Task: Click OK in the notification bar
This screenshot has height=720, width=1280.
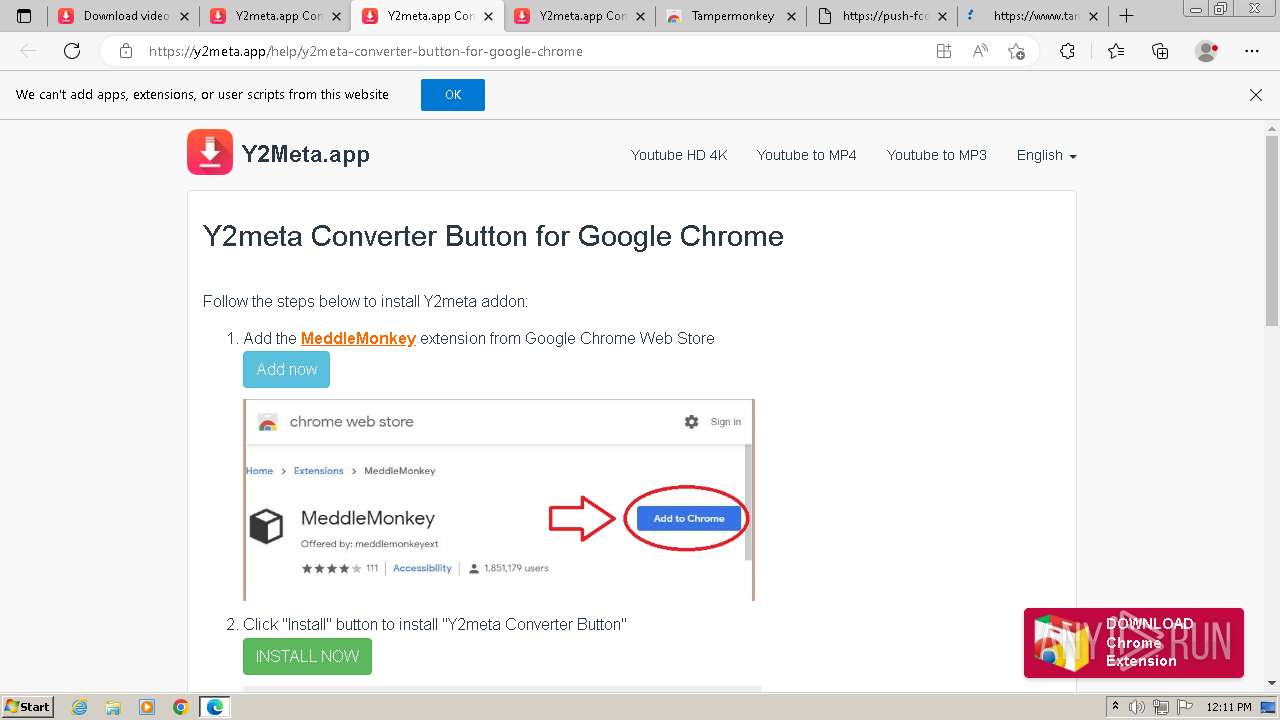Action: [x=453, y=95]
